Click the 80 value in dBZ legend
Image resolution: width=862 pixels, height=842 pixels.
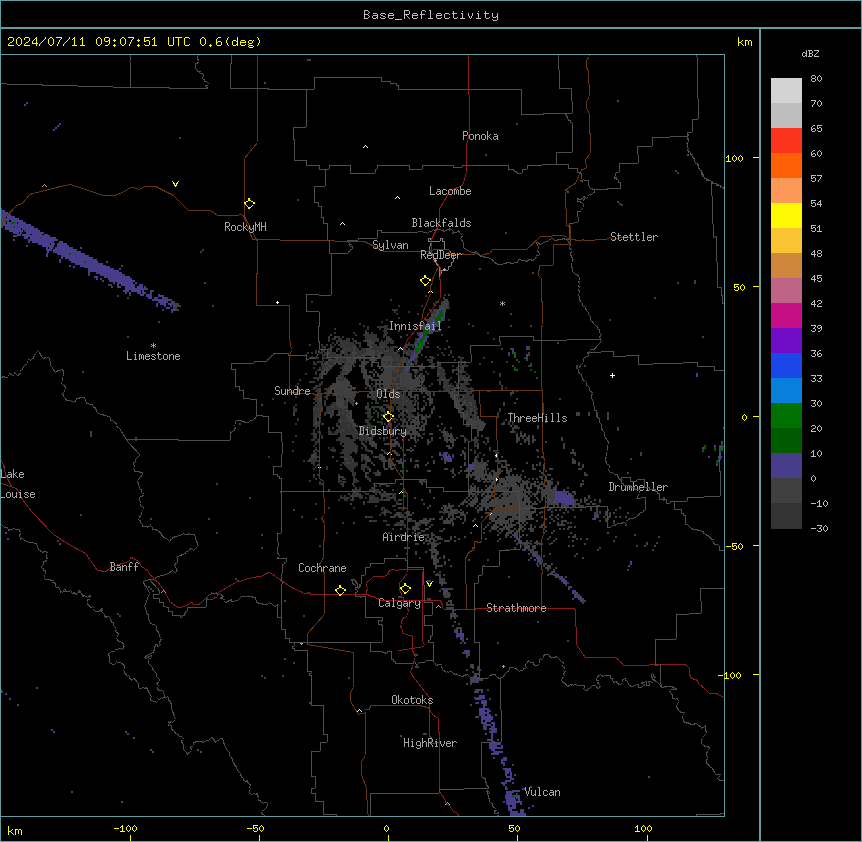pos(816,79)
